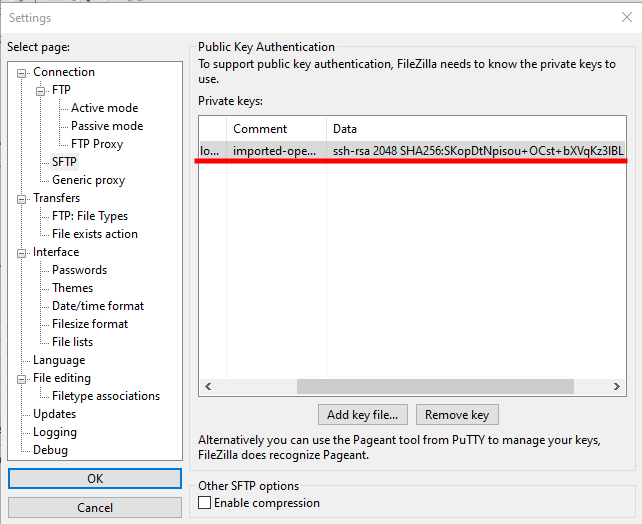The height and width of the screenshot is (524, 642).
Task: Open the File editing page
Action: (x=62, y=378)
